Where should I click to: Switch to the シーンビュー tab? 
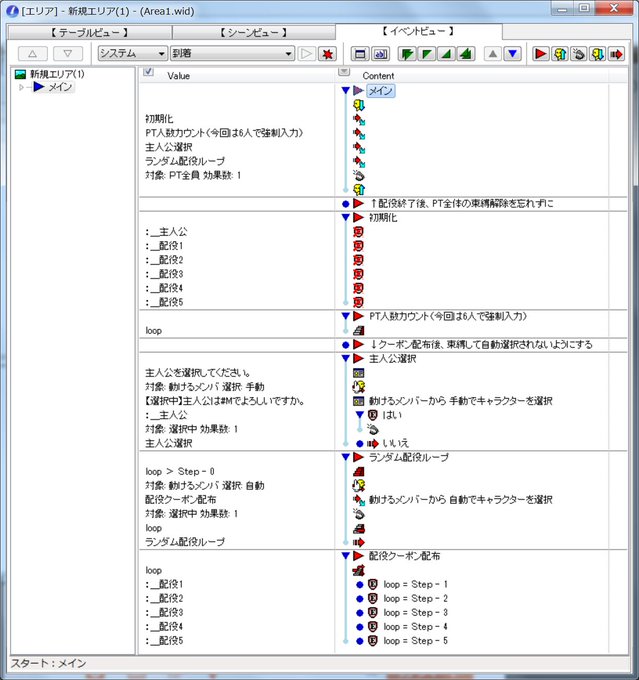pyautogui.click(x=253, y=33)
